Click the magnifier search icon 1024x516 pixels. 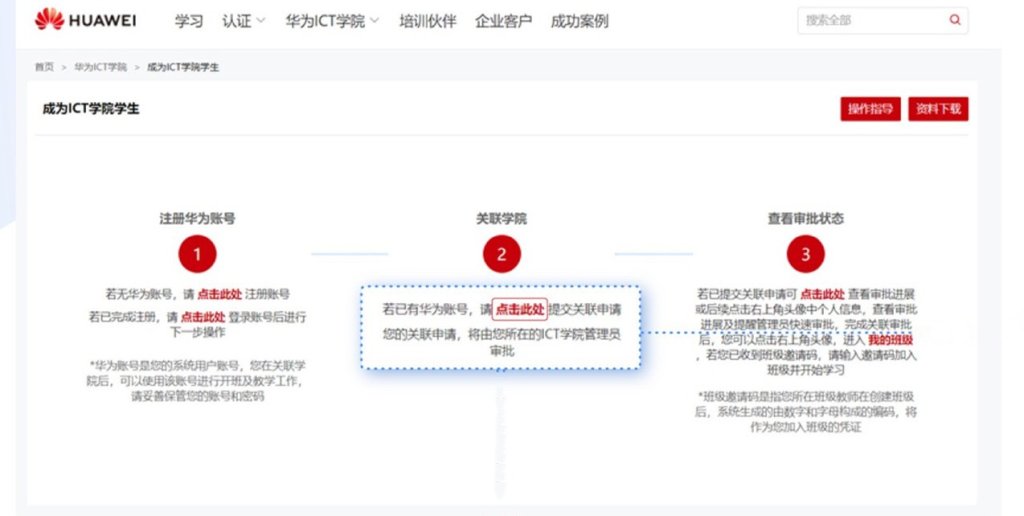click(954, 20)
